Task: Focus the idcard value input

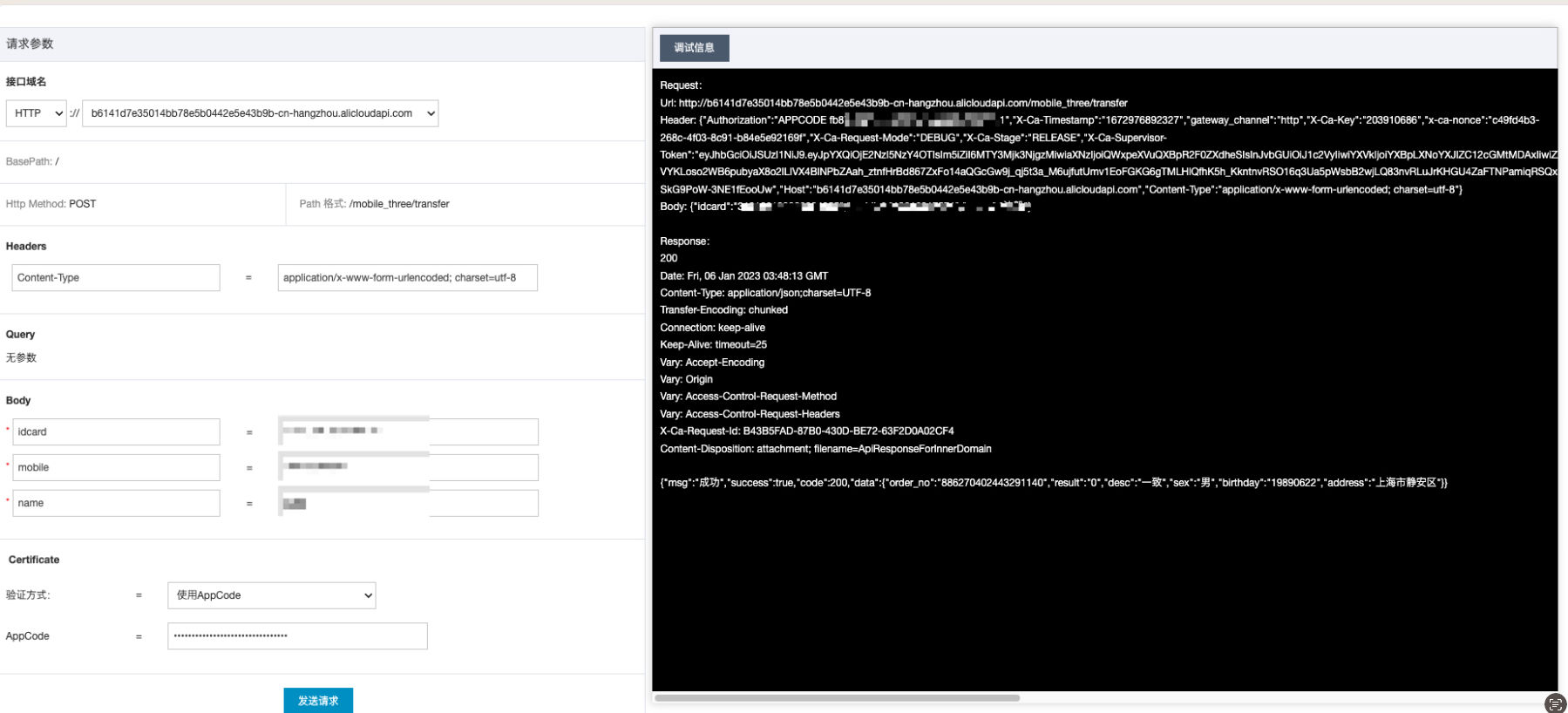Action: (x=408, y=432)
